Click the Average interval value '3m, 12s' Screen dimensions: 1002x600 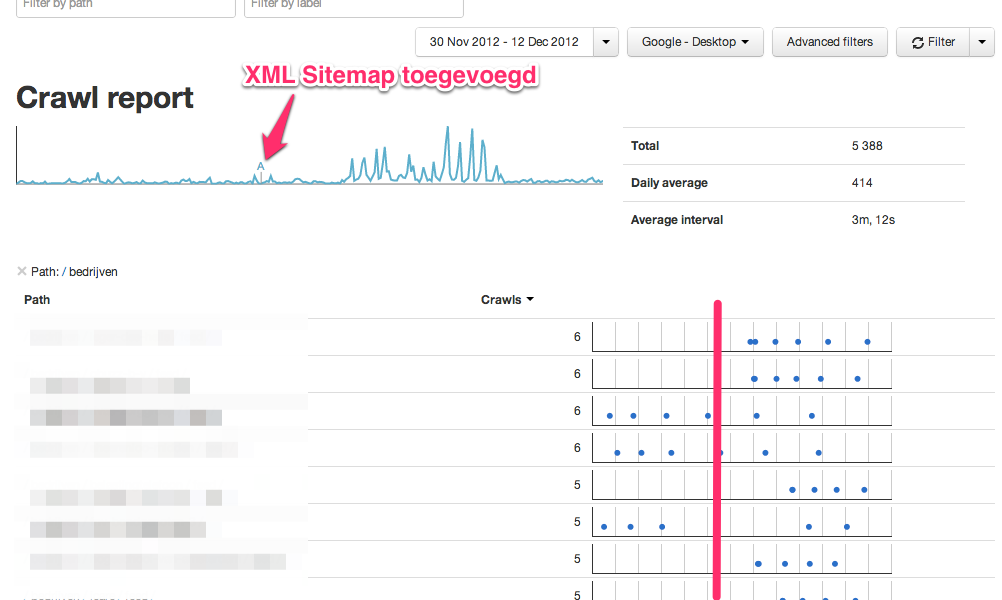873,220
